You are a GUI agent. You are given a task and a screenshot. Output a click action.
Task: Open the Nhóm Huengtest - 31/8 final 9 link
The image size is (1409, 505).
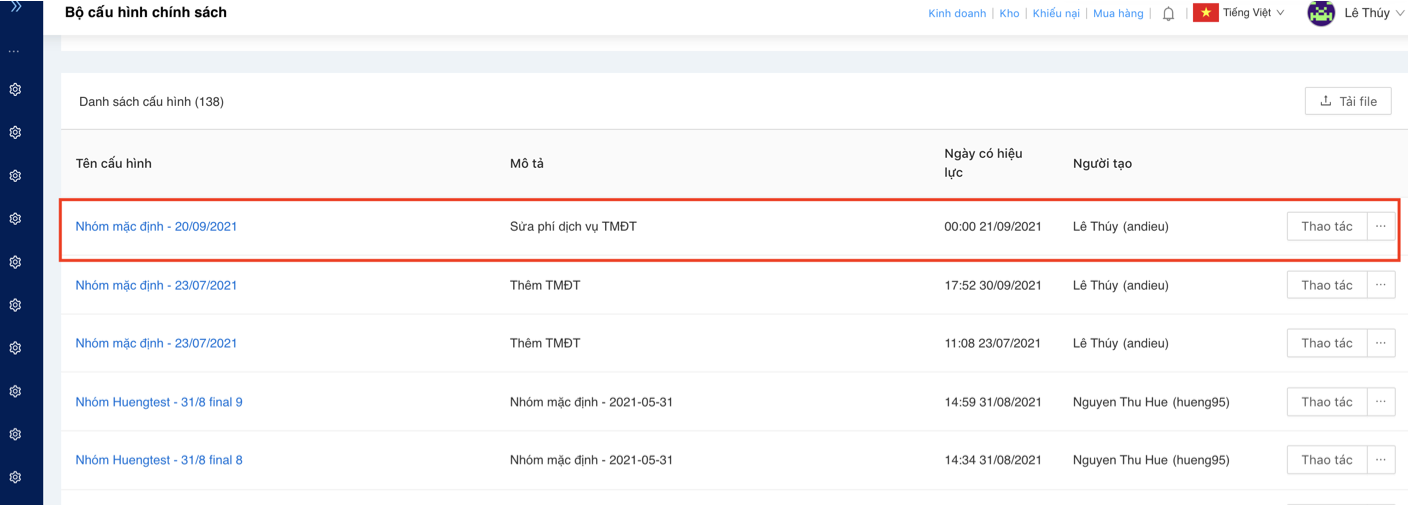pyautogui.click(x=159, y=402)
